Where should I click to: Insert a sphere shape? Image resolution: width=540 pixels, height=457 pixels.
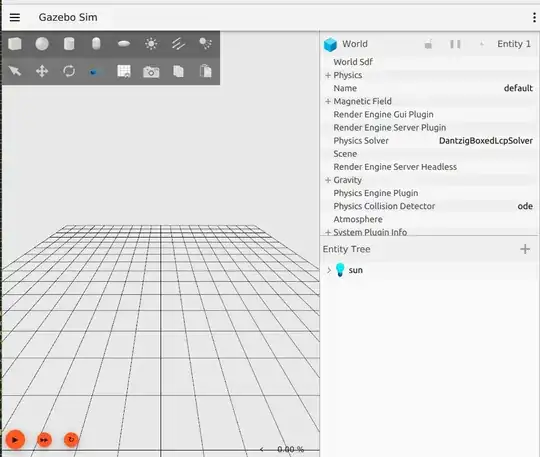[42, 44]
